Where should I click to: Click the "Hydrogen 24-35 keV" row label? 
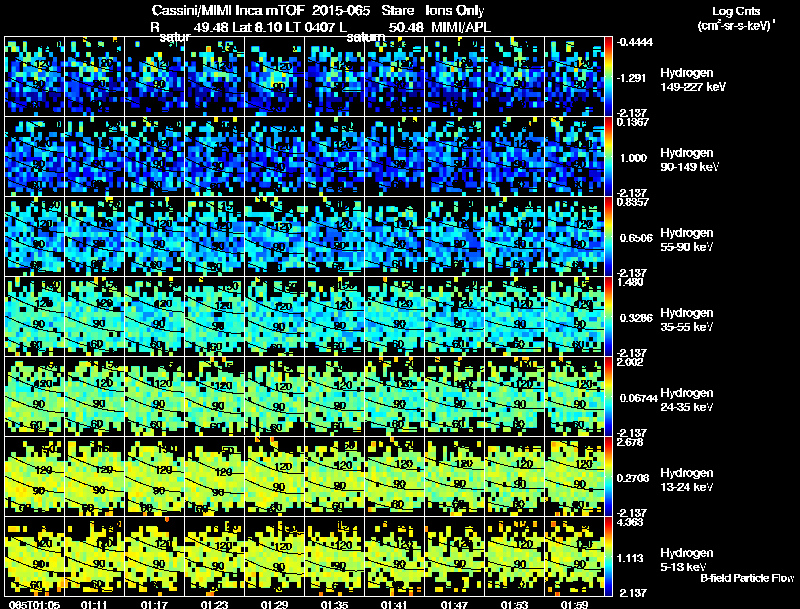687,400
